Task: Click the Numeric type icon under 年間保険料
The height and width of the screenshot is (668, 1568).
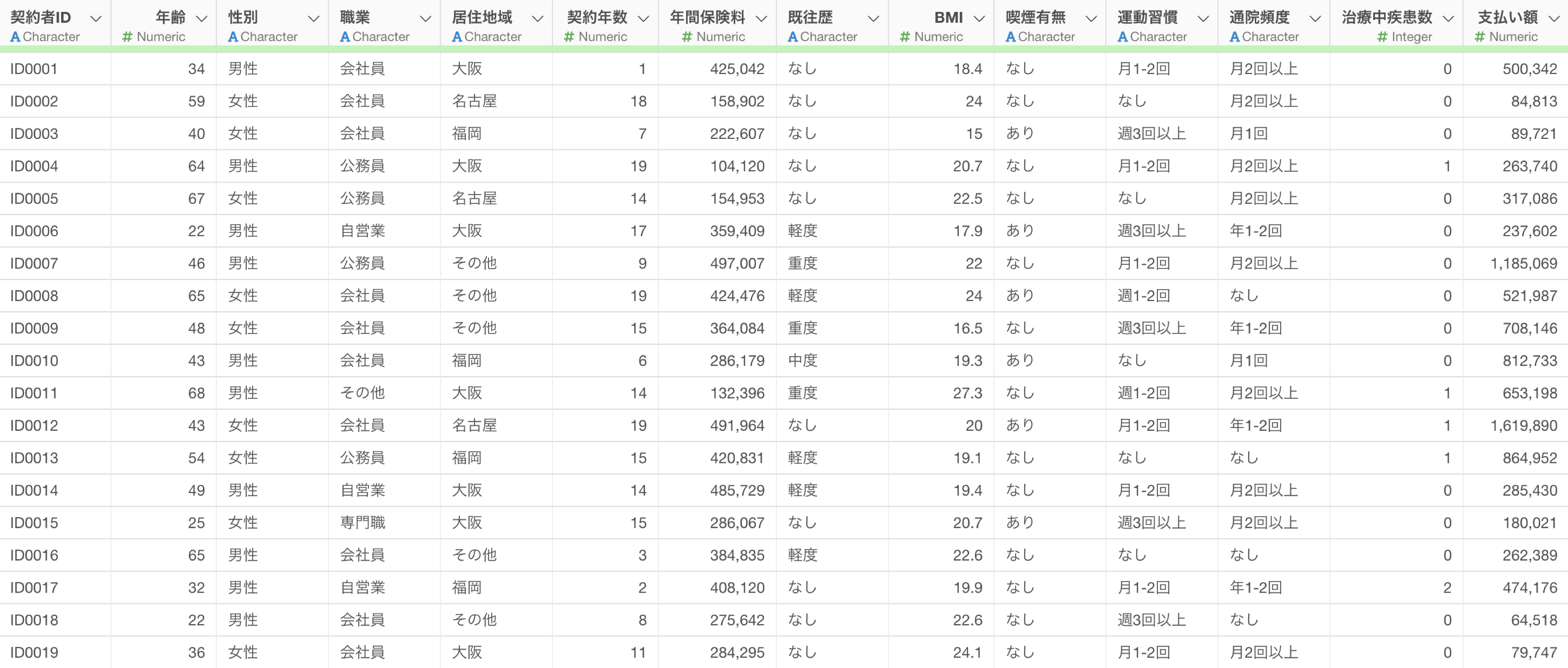Action: pos(687,37)
